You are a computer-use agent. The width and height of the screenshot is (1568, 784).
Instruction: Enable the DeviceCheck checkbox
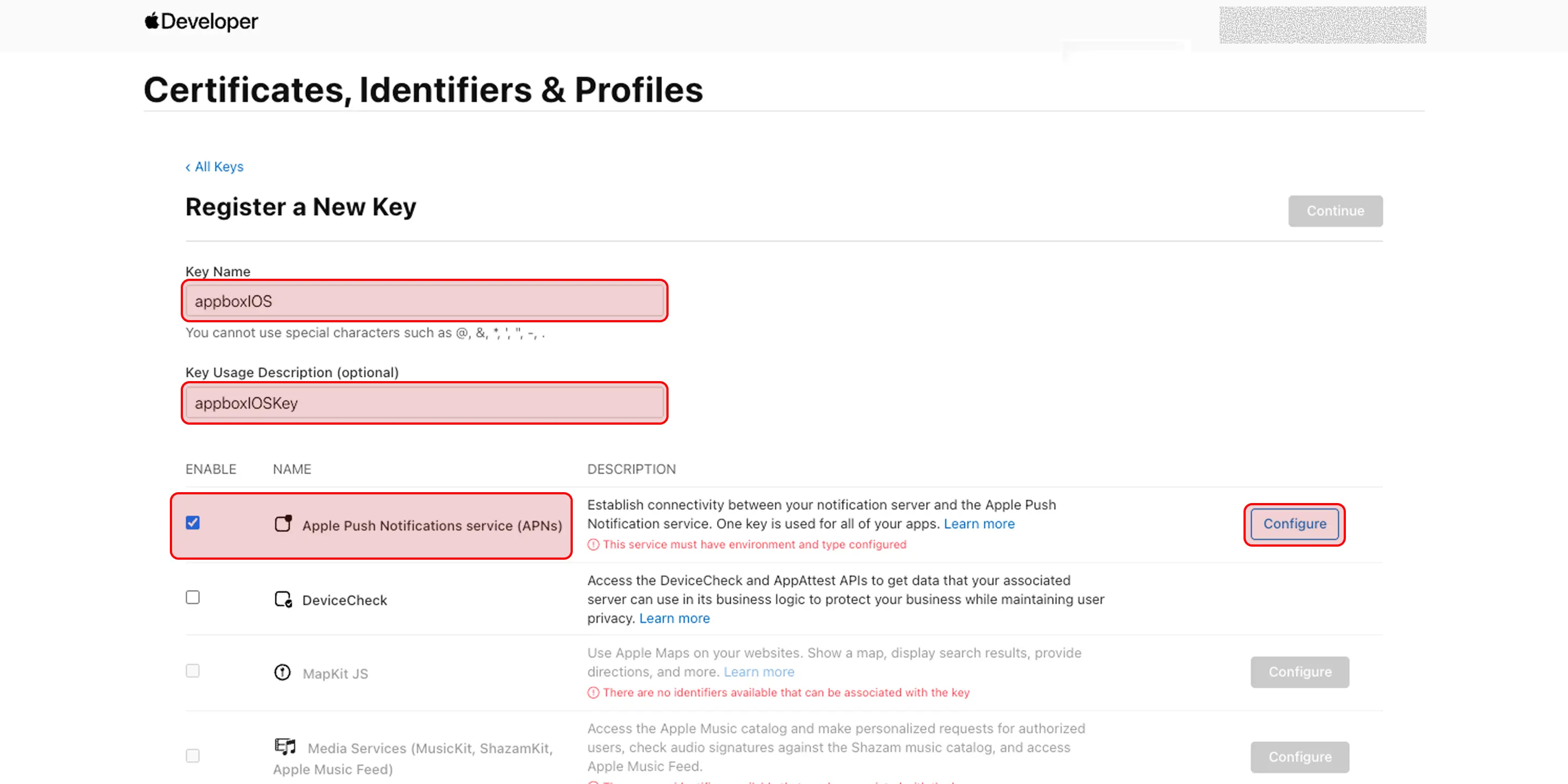(x=193, y=597)
